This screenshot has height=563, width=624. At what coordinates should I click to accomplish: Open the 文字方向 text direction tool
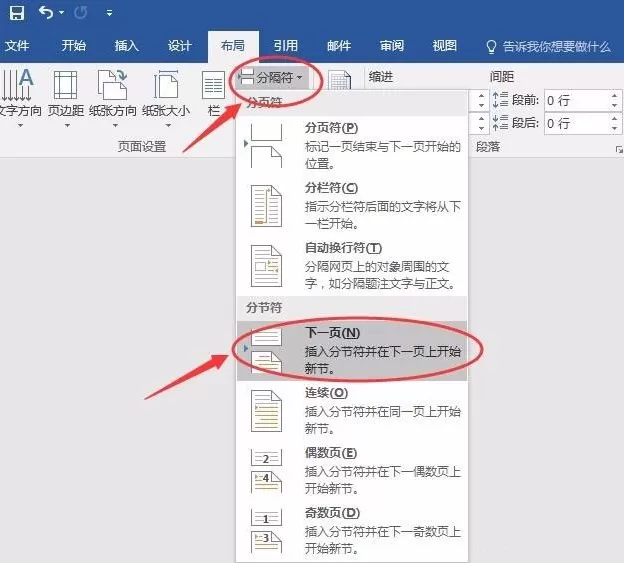point(20,98)
